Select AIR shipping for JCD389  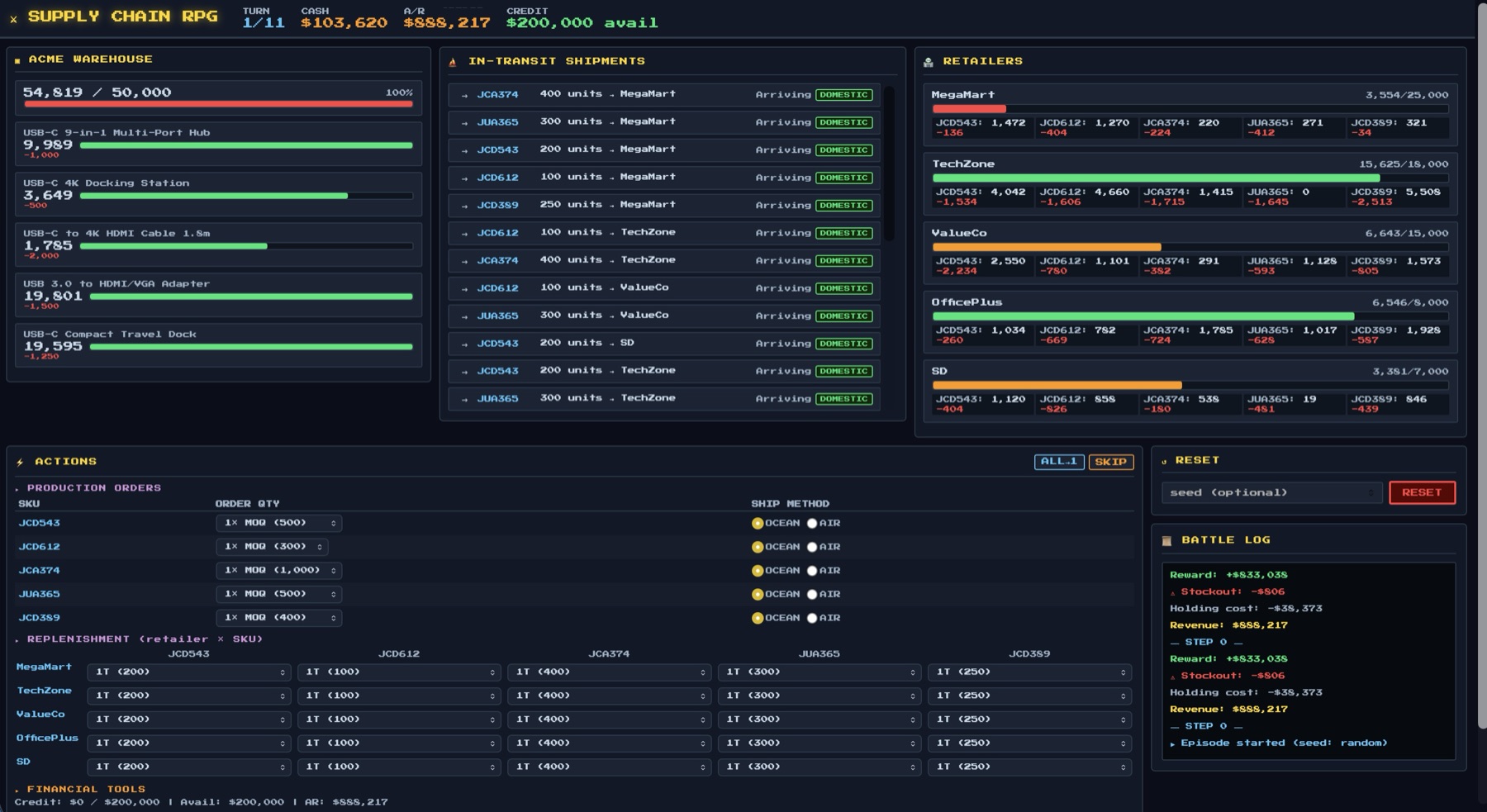point(812,618)
